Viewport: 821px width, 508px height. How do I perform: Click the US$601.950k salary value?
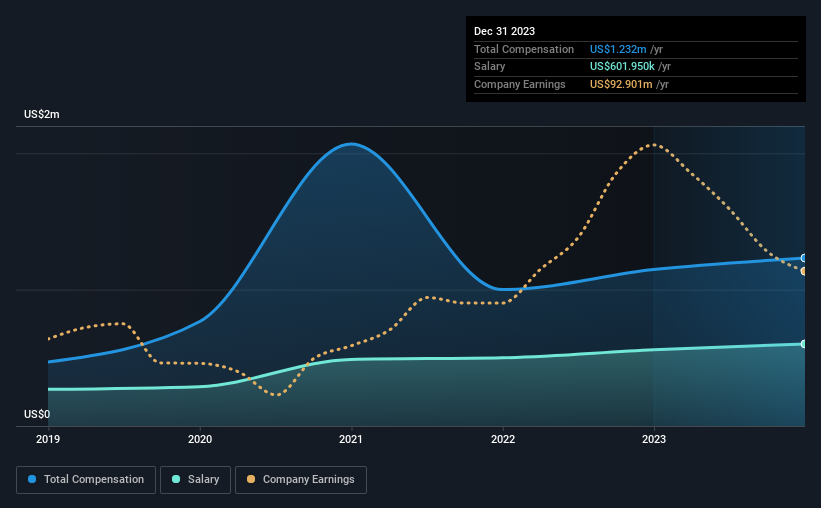[x=622, y=67]
